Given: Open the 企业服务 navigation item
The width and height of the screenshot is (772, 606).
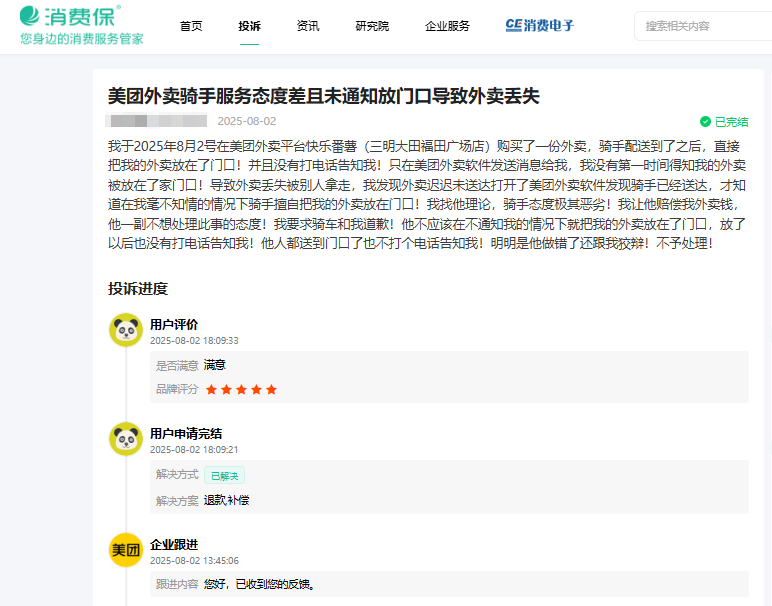Looking at the screenshot, I should pyautogui.click(x=448, y=26).
